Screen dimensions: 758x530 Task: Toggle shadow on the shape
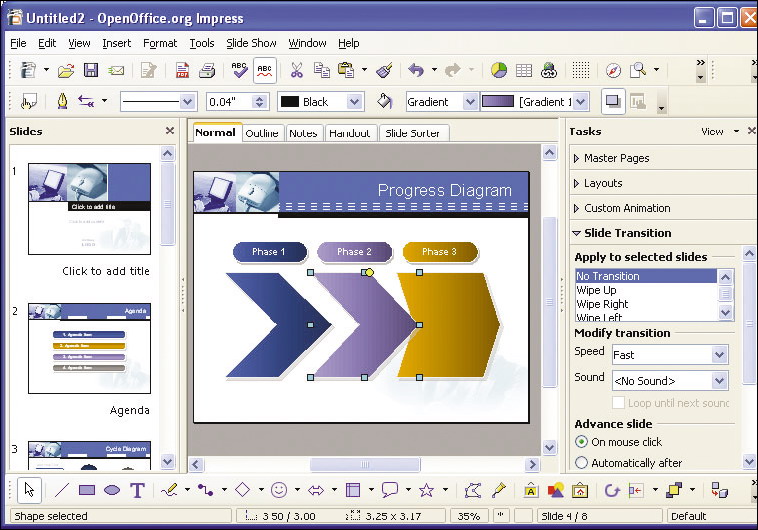tap(613, 102)
